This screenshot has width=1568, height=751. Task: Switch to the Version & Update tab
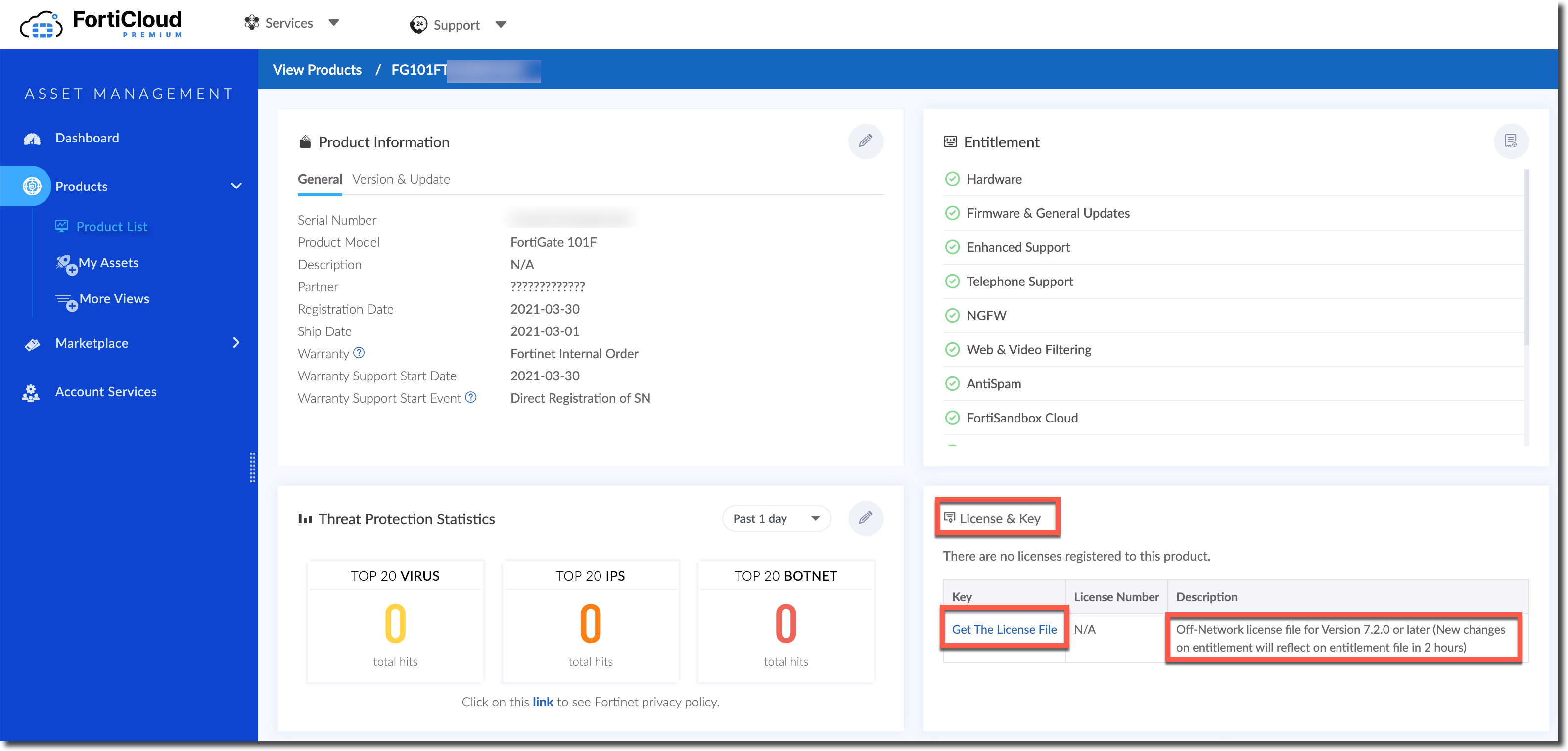point(401,179)
